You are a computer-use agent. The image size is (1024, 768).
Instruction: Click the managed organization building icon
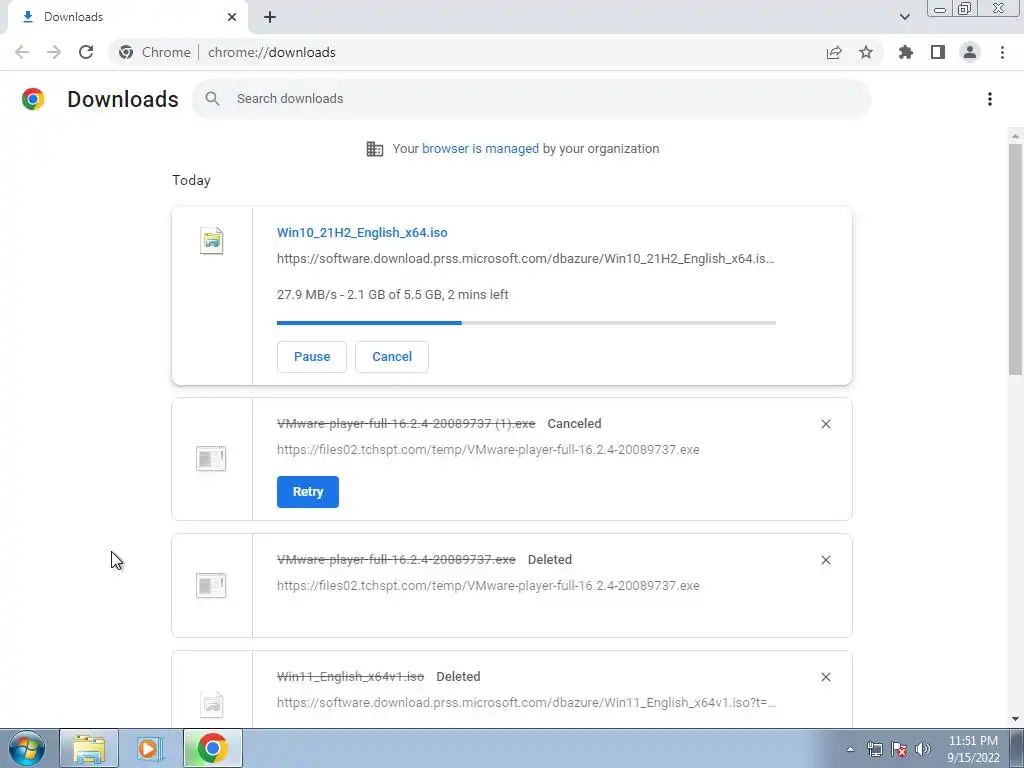pos(375,149)
